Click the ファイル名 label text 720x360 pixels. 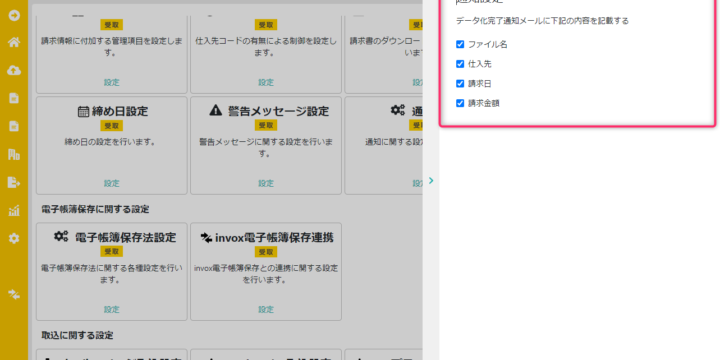(488, 45)
